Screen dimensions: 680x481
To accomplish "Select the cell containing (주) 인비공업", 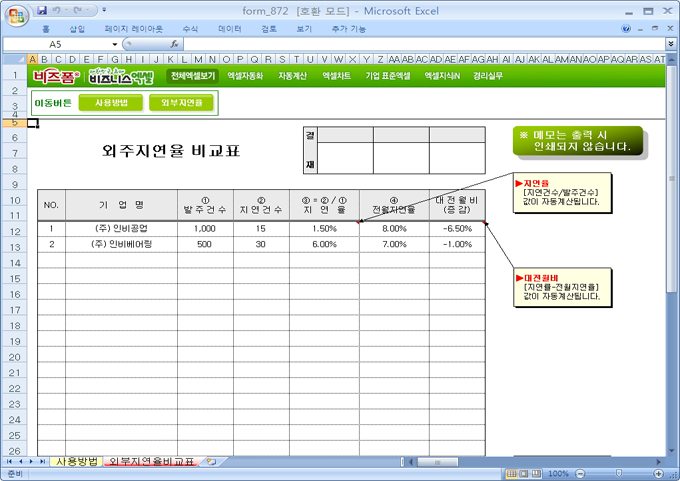I will tap(121, 229).
